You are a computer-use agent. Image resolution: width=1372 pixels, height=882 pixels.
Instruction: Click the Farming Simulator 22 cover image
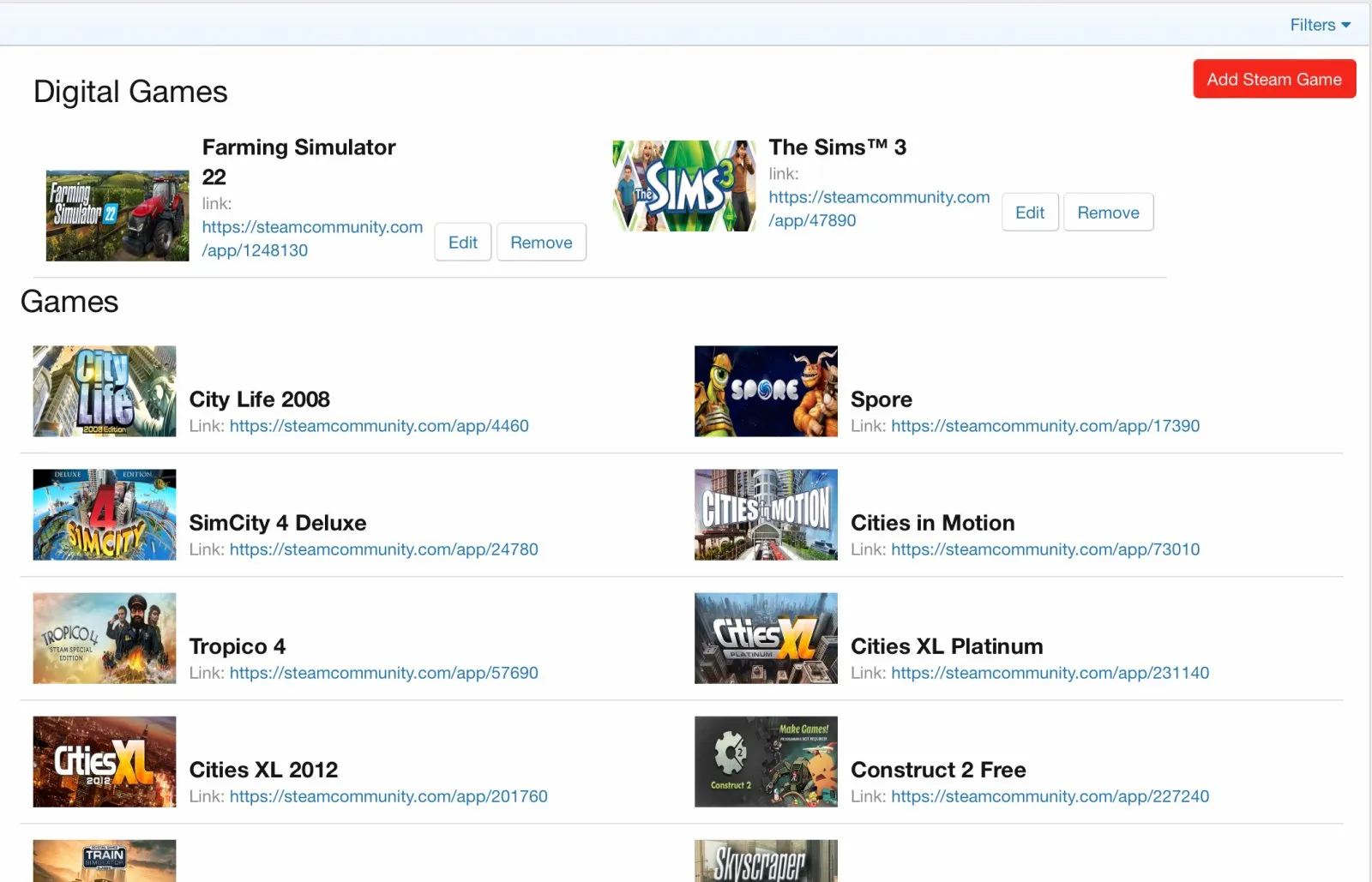[117, 215]
